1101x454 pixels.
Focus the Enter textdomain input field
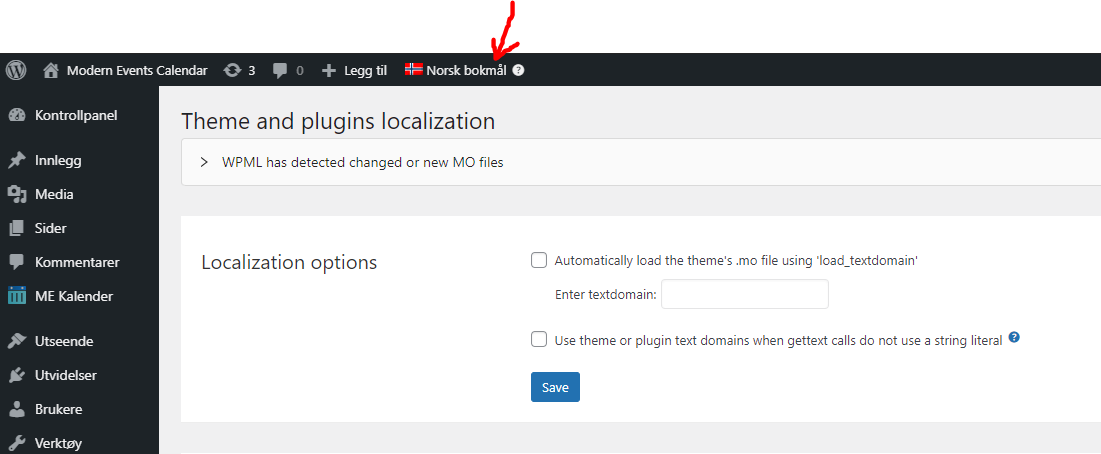coord(745,294)
